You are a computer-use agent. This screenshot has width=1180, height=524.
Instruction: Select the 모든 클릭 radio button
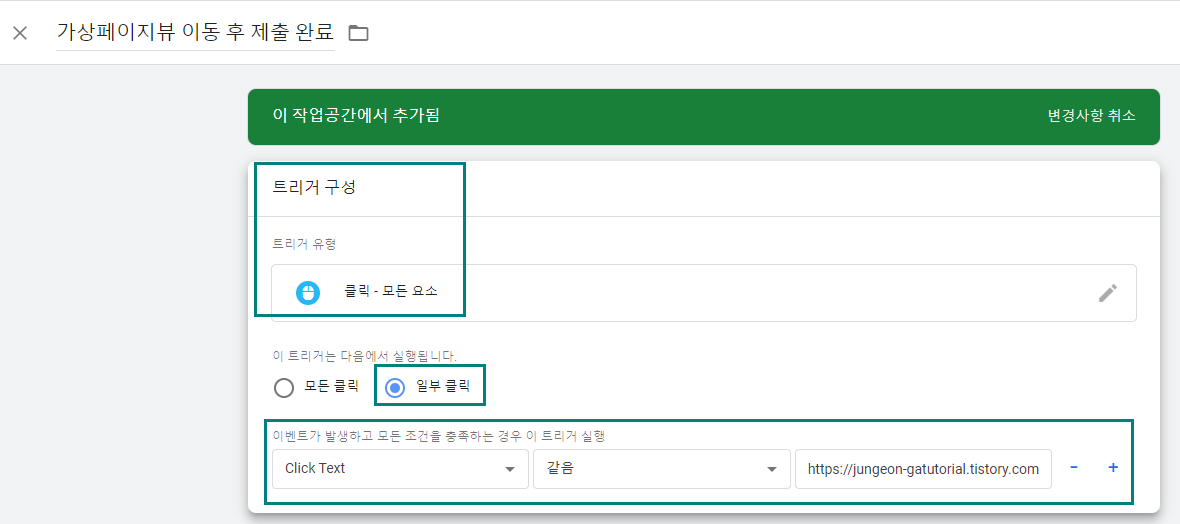point(284,388)
